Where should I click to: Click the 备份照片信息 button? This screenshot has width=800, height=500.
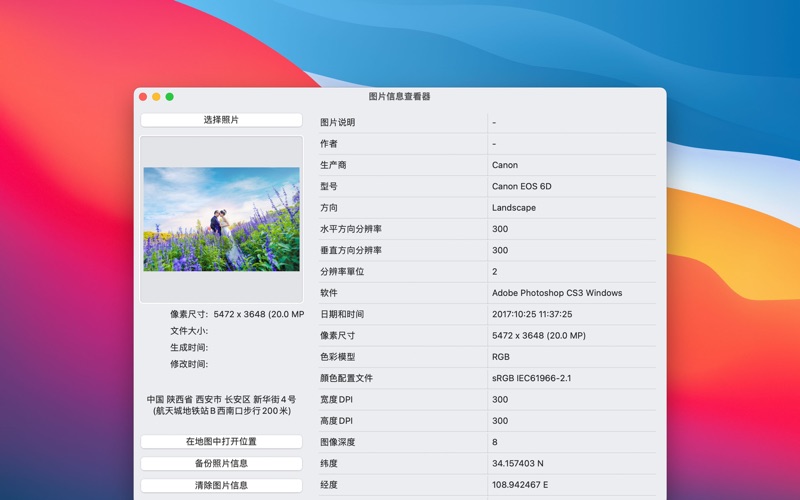pos(221,463)
